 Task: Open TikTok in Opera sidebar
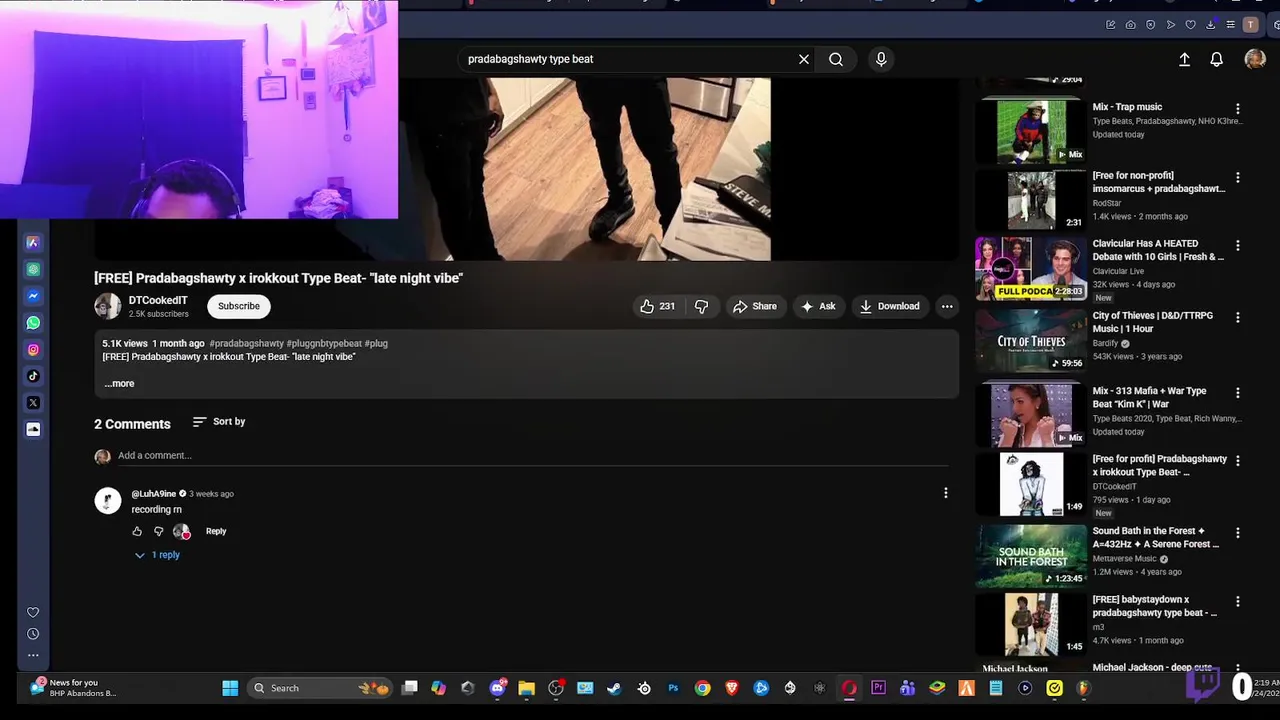point(33,376)
